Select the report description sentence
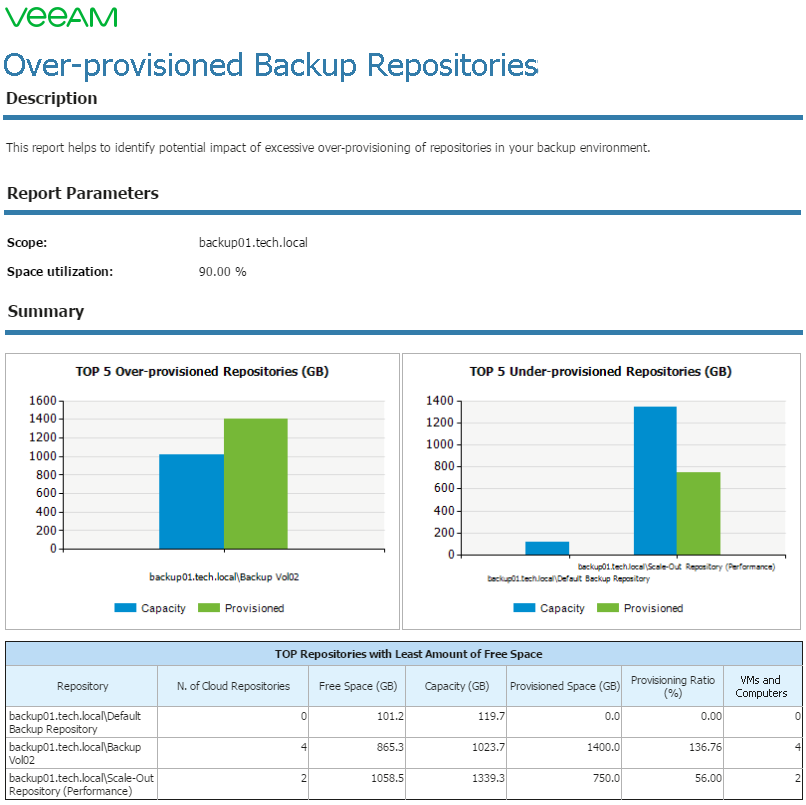 click(328, 148)
